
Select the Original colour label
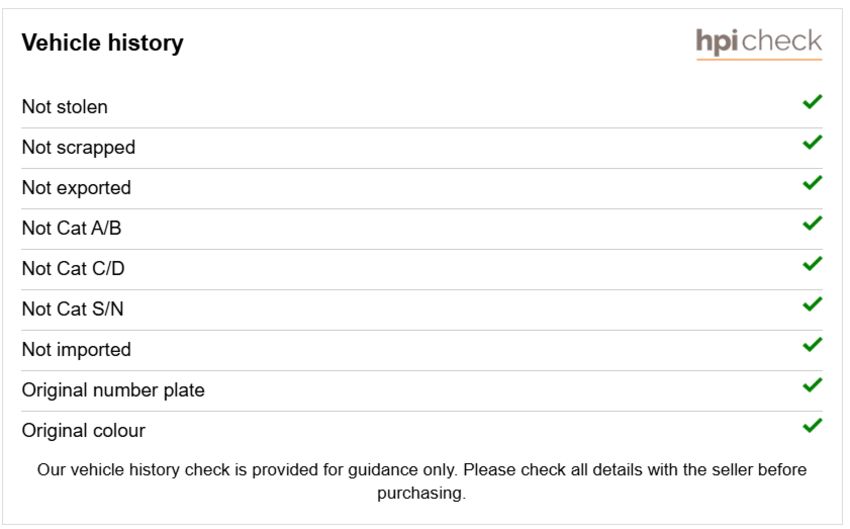click(83, 431)
